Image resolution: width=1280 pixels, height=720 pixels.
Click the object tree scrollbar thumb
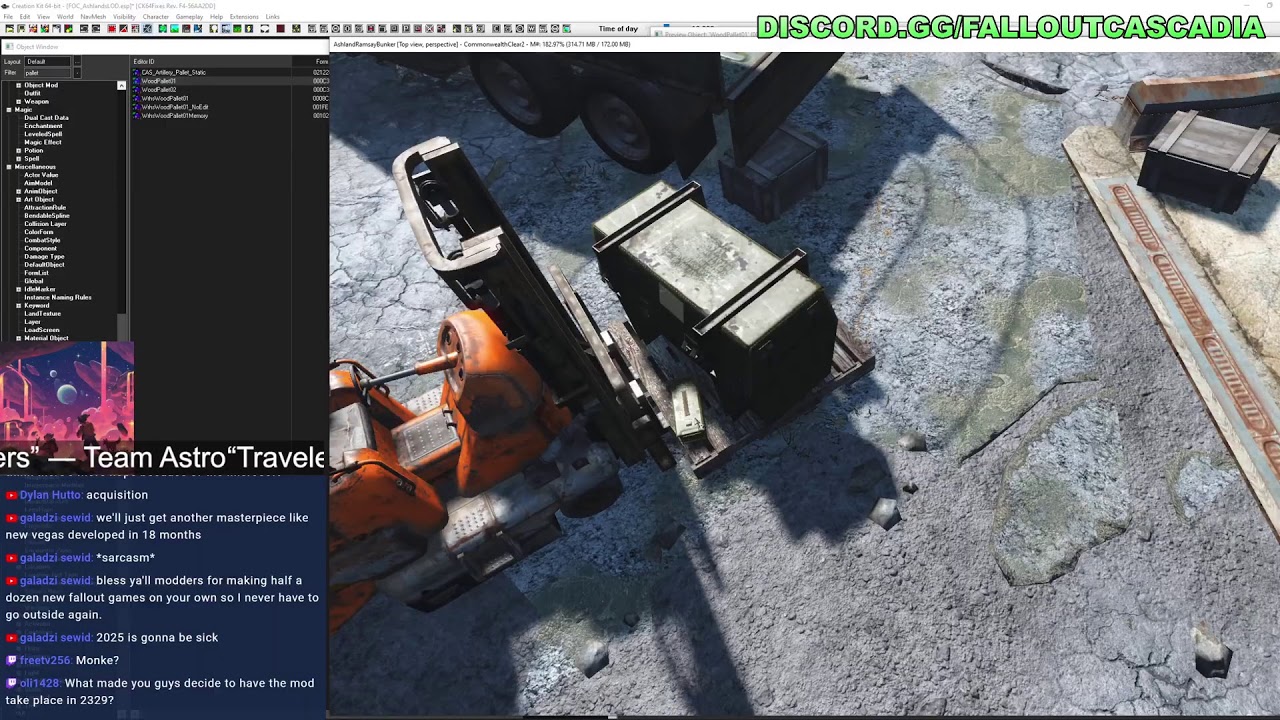click(x=122, y=327)
